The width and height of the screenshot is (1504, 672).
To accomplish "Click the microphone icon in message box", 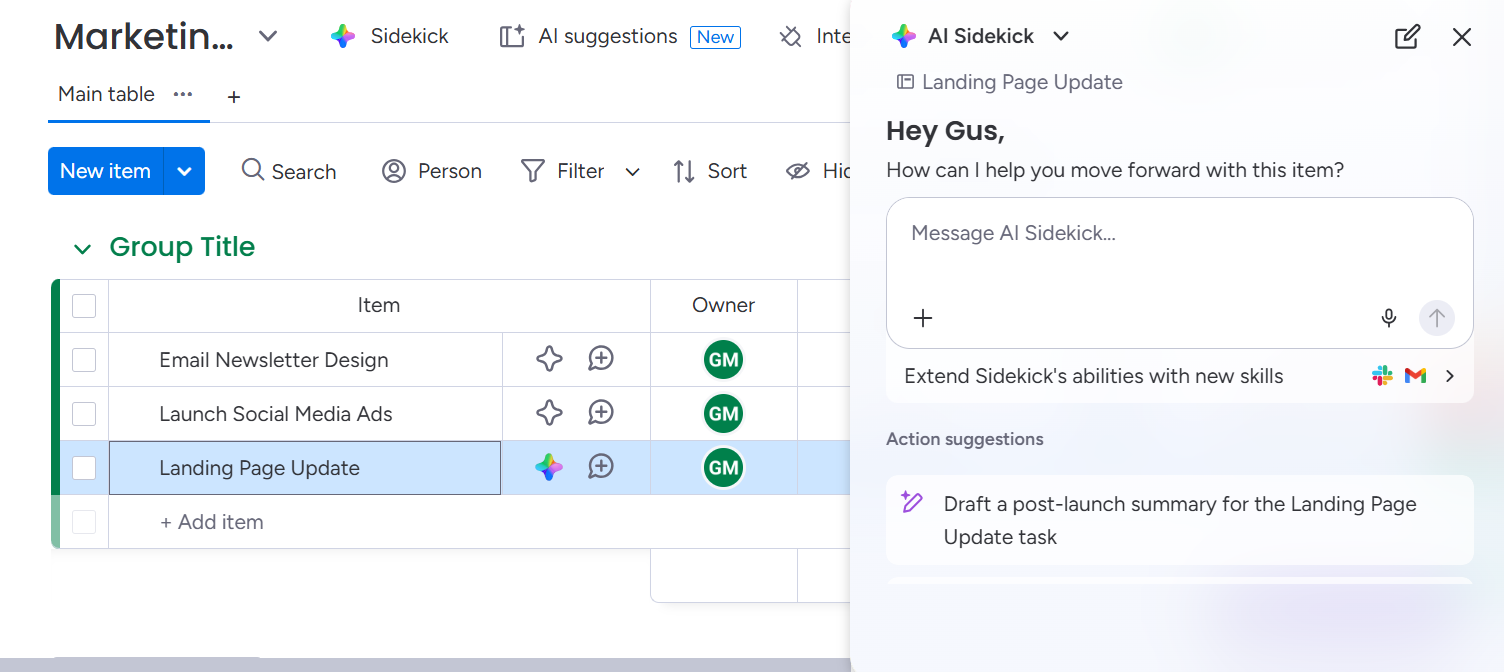I will click(1388, 318).
